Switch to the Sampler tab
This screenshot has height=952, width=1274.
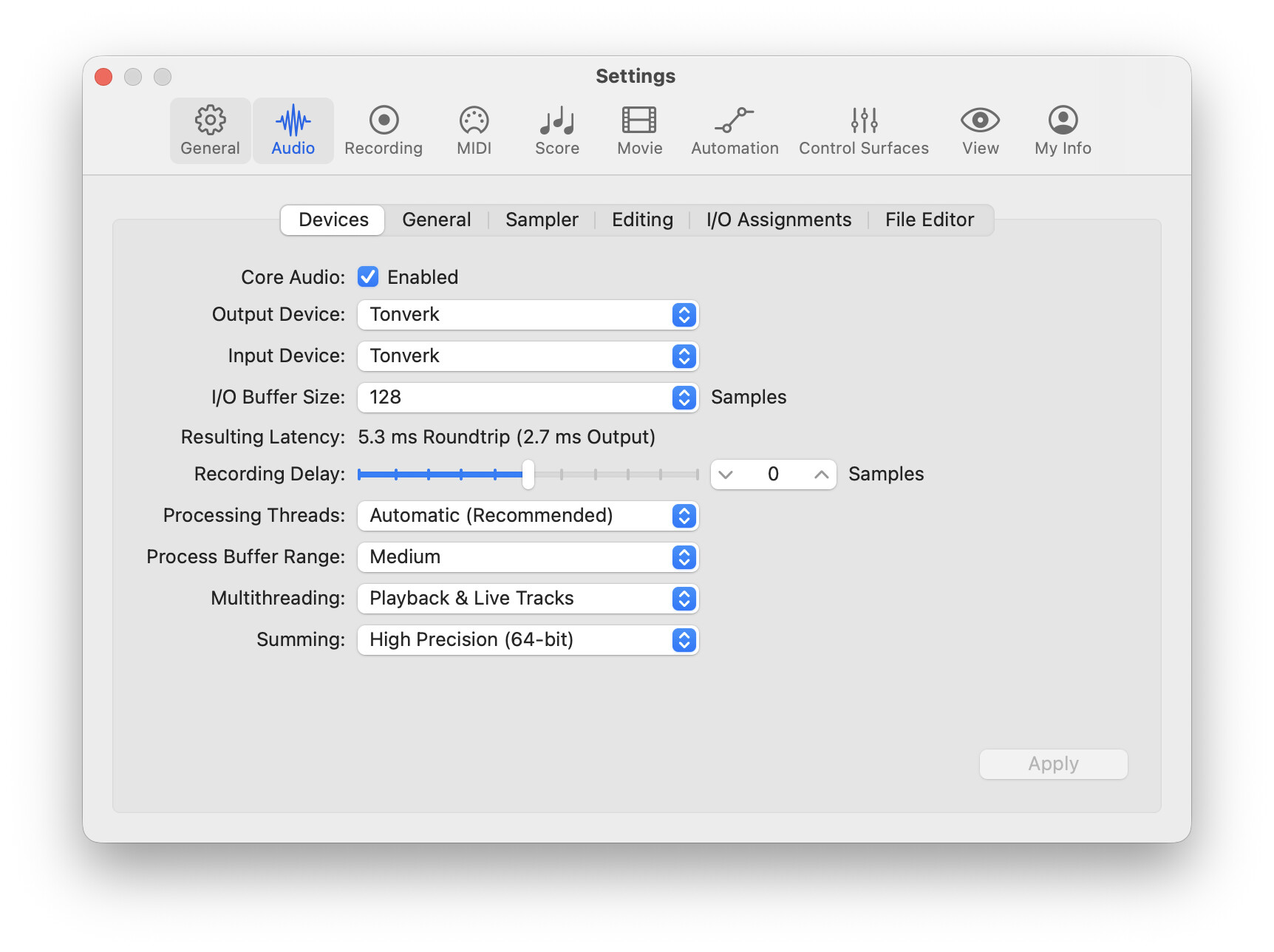(542, 220)
